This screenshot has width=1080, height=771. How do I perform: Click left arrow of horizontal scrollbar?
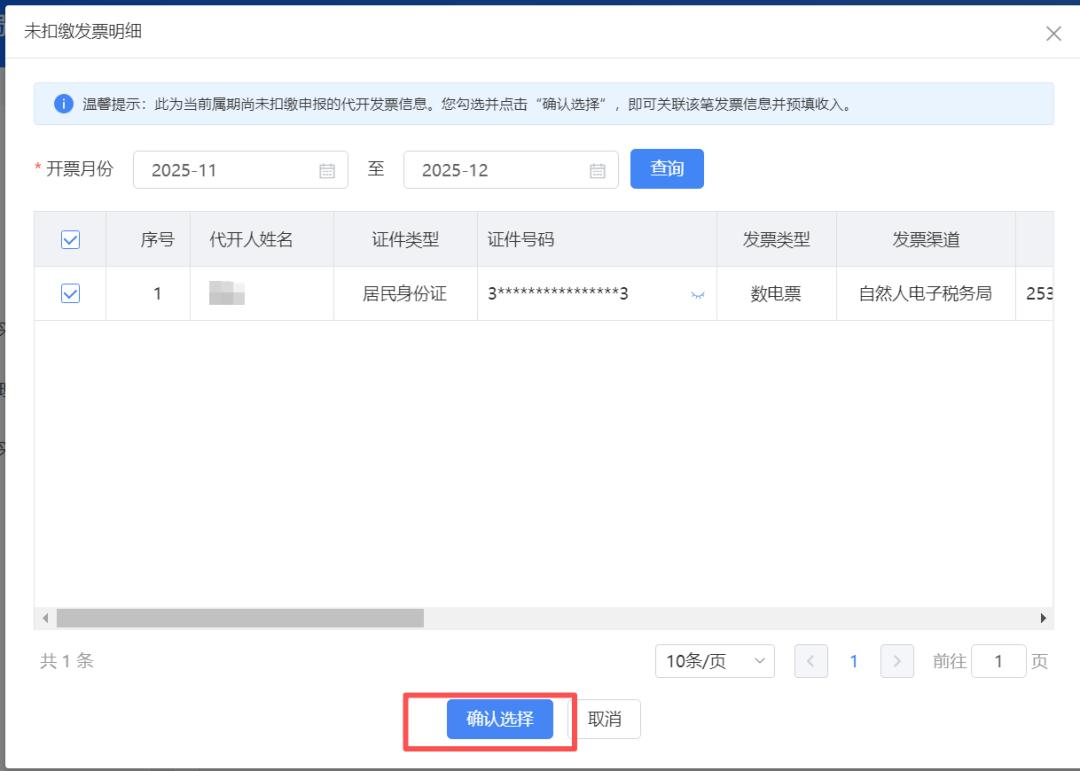tap(44, 618)
